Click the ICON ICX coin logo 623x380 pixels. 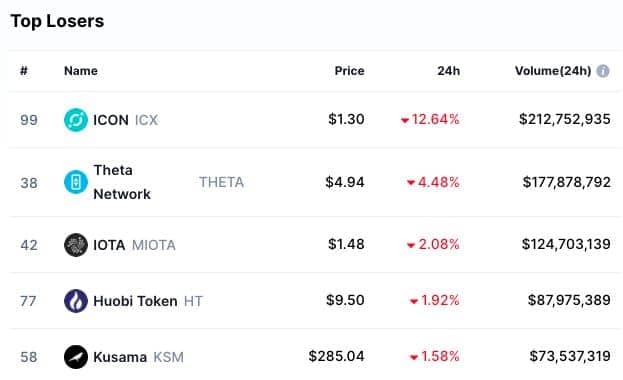75,120
